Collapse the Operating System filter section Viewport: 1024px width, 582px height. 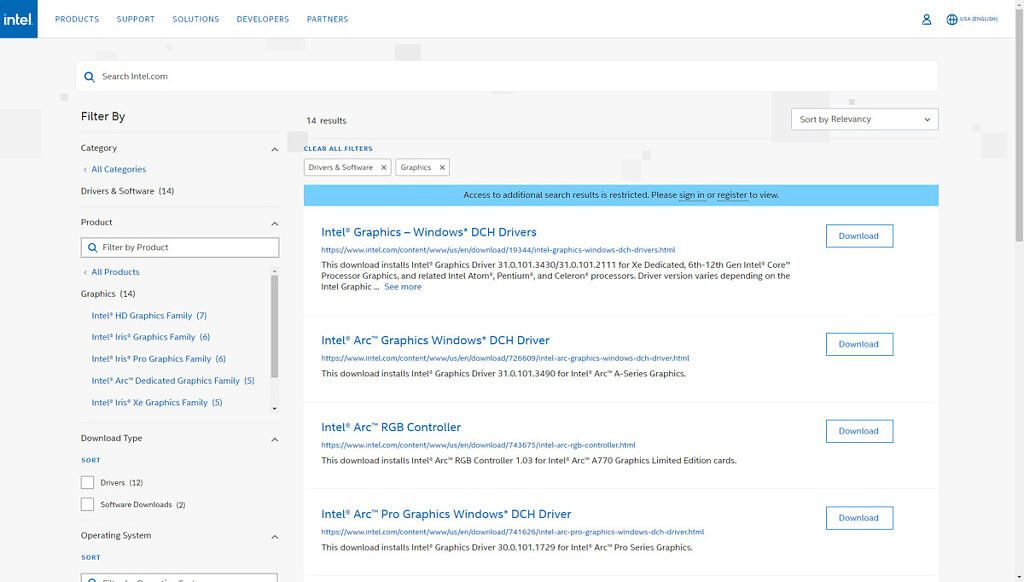(275, 537)
